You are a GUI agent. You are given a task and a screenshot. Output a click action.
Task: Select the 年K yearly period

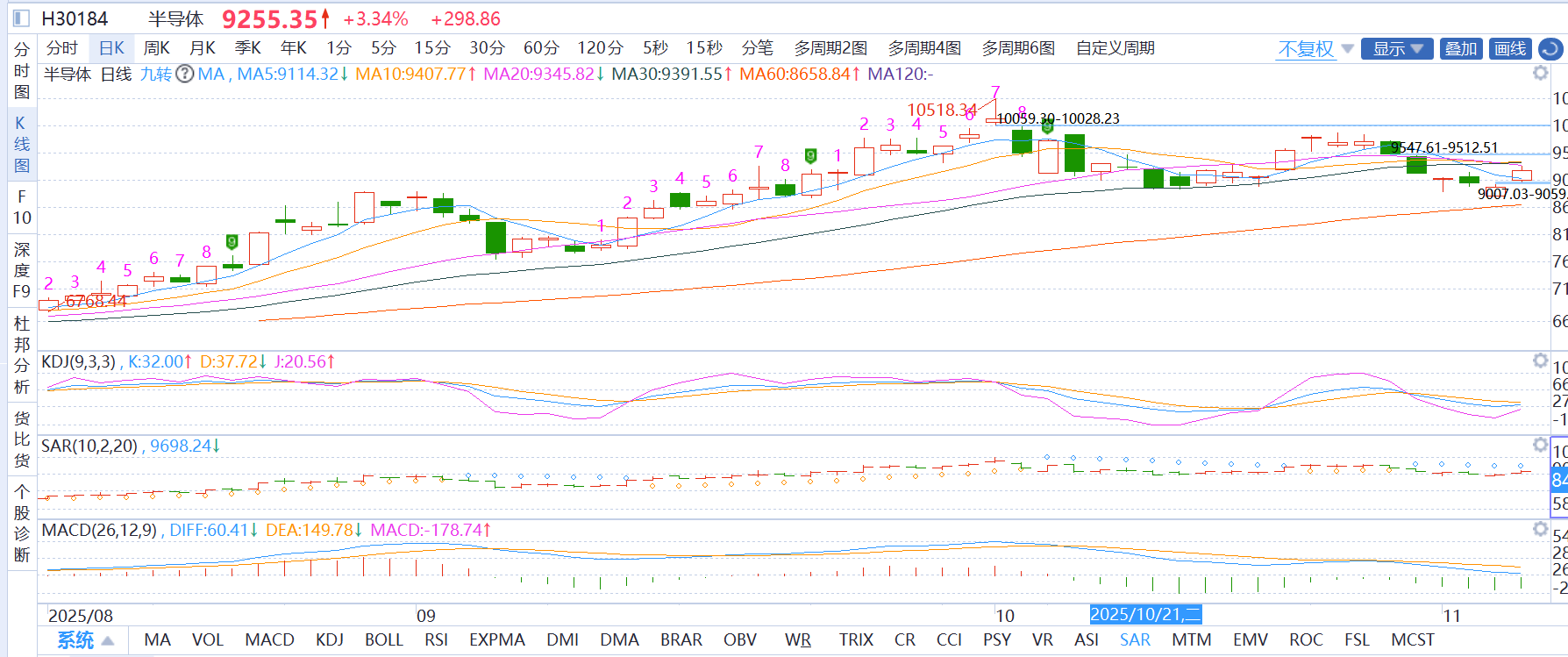coord(294,48)
